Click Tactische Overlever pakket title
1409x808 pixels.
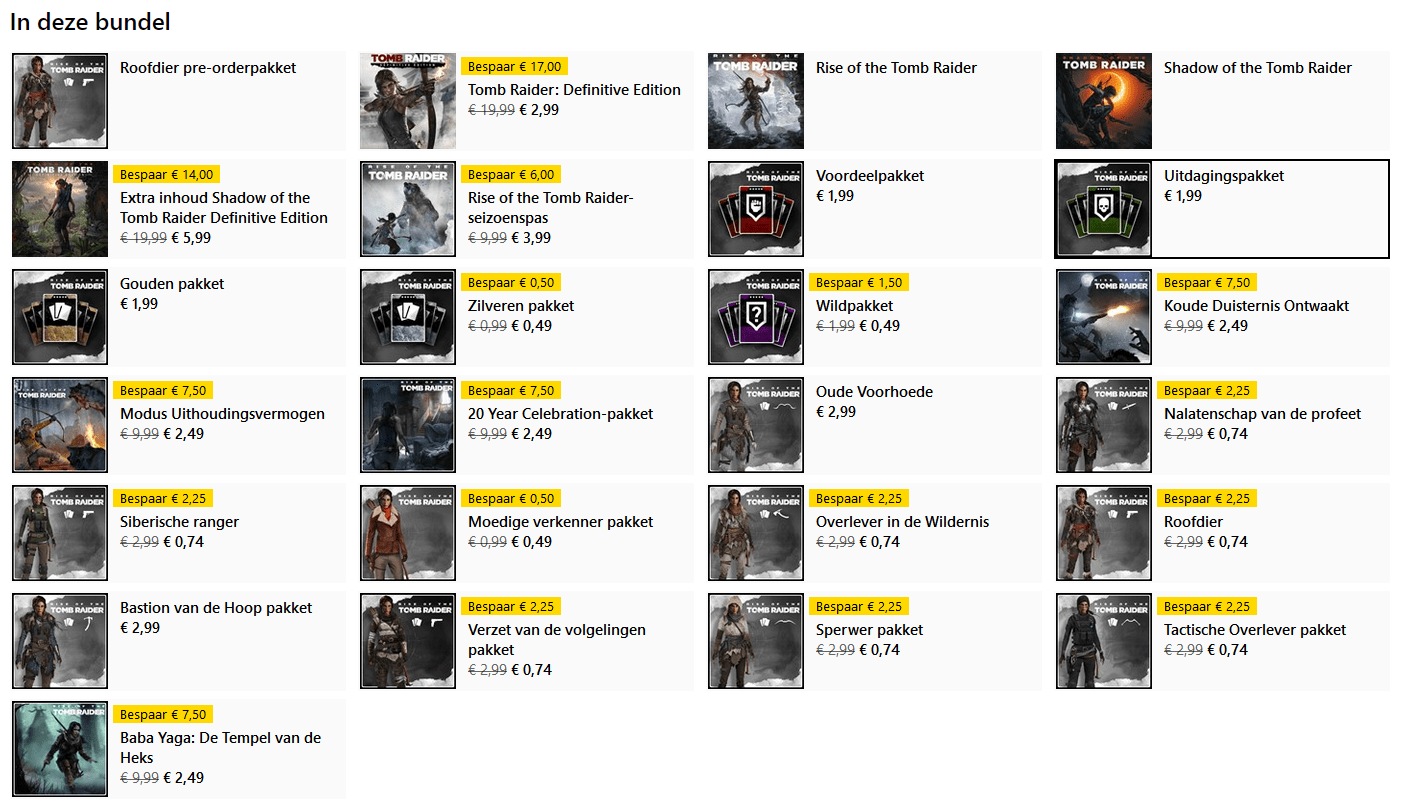(x=1255, y=630)
